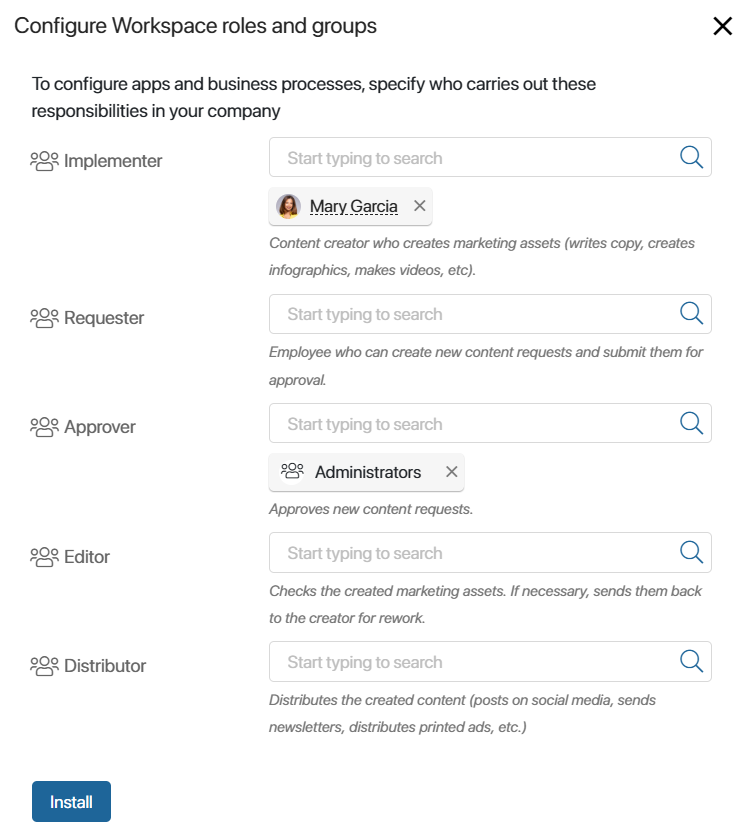Click the Administrators group icon
The height and width of the screenshot is (827, 736).
292,471
